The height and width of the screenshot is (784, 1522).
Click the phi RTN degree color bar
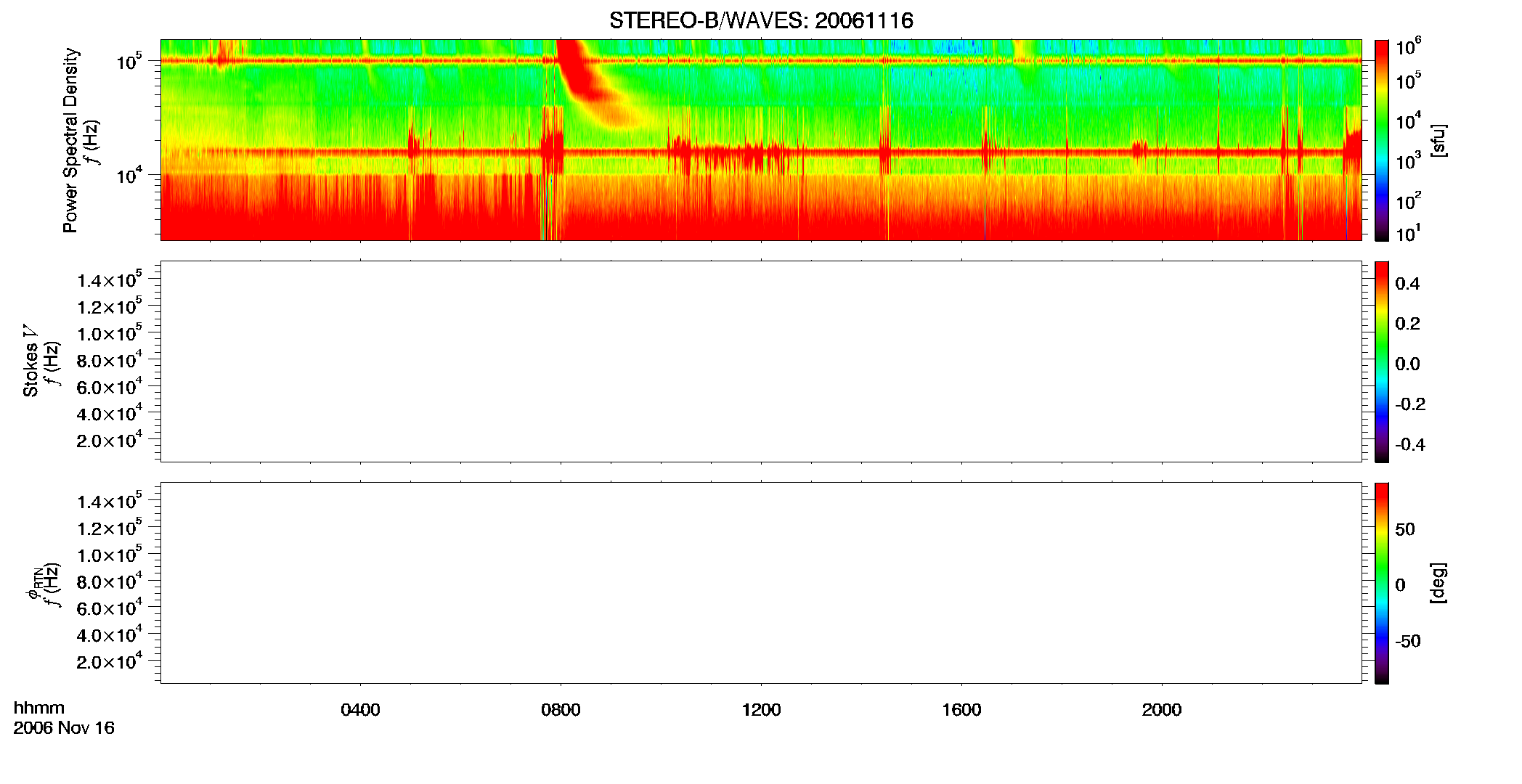coord(1382,583)
